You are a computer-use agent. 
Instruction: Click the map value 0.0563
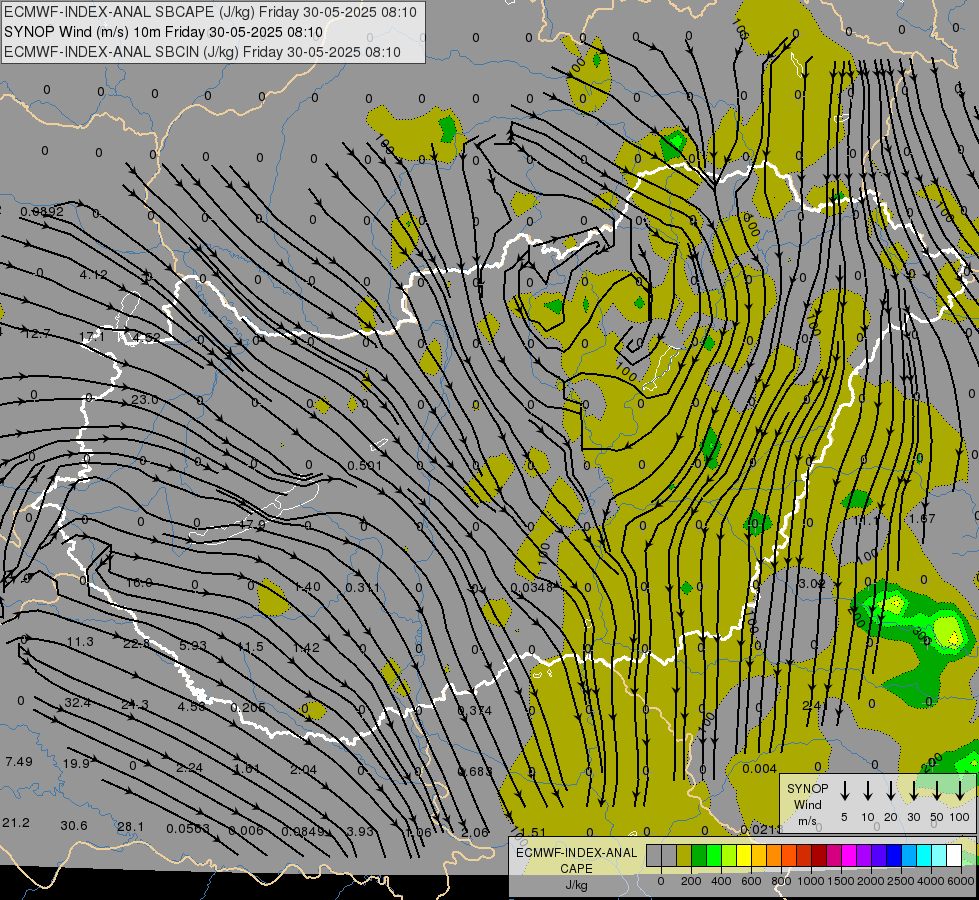click(x=188, y=828)
